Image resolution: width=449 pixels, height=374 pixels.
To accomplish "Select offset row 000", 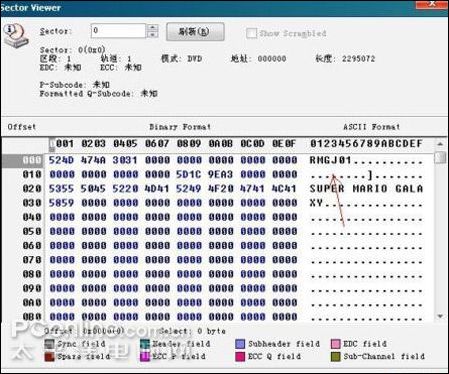I will click(x=32, y=160).
